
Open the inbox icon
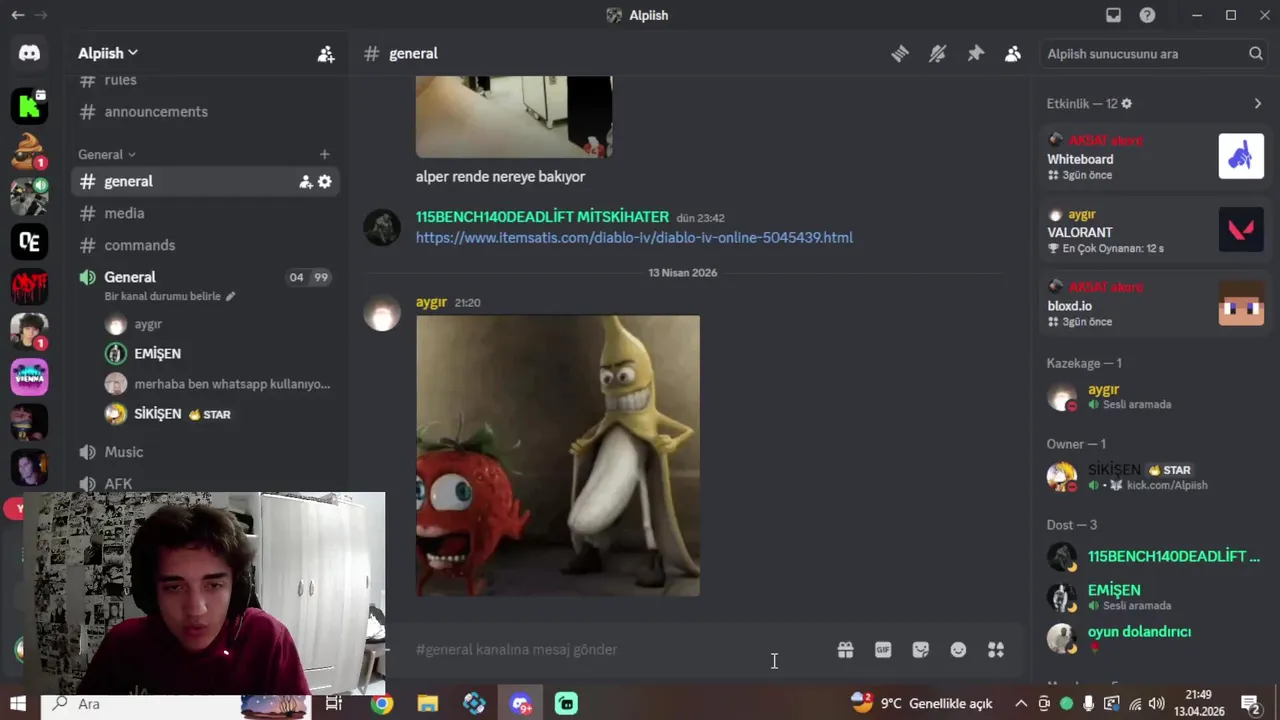[1113, 15]
